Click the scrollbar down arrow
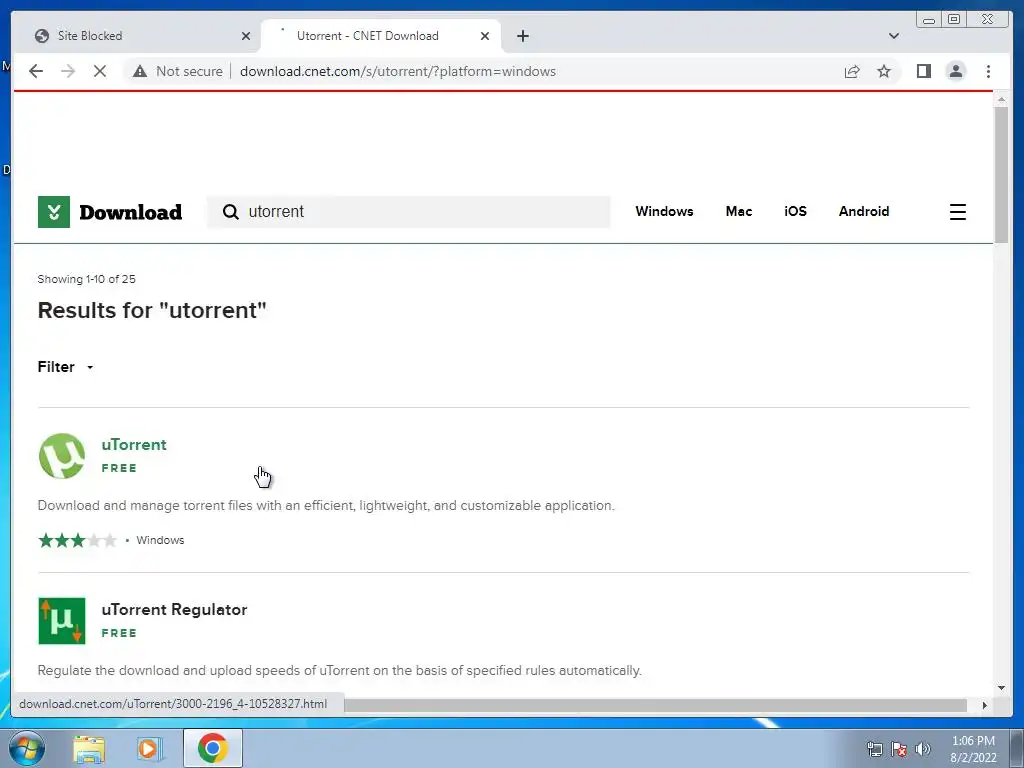1024x768 pixels. coord(1001,688)
